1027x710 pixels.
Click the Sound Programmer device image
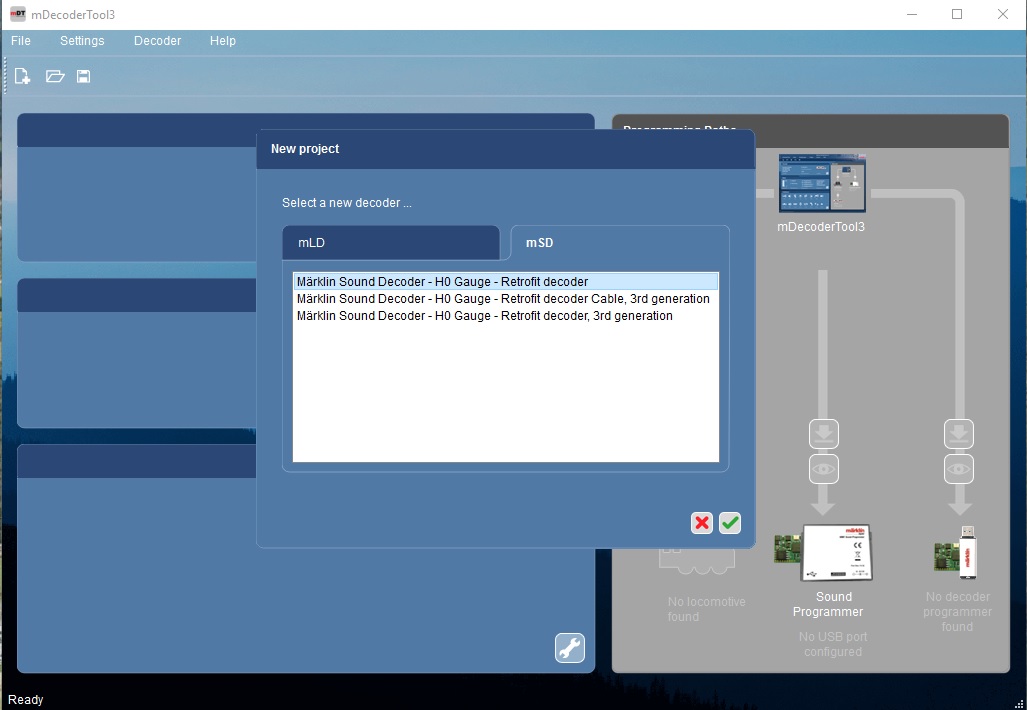(x=823, y=552)
